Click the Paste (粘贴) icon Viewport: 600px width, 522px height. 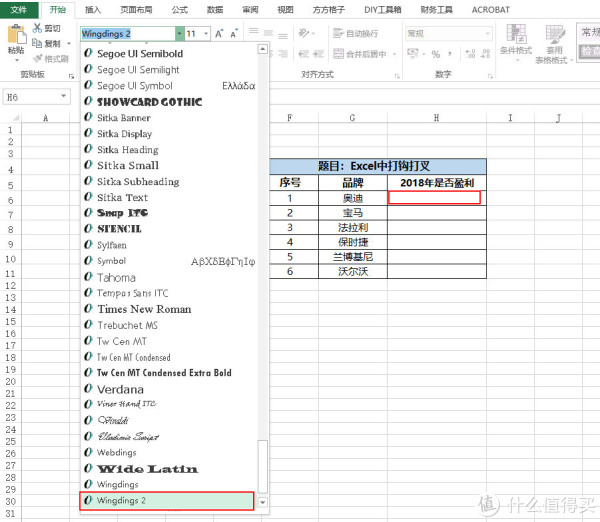pos(17,35)
